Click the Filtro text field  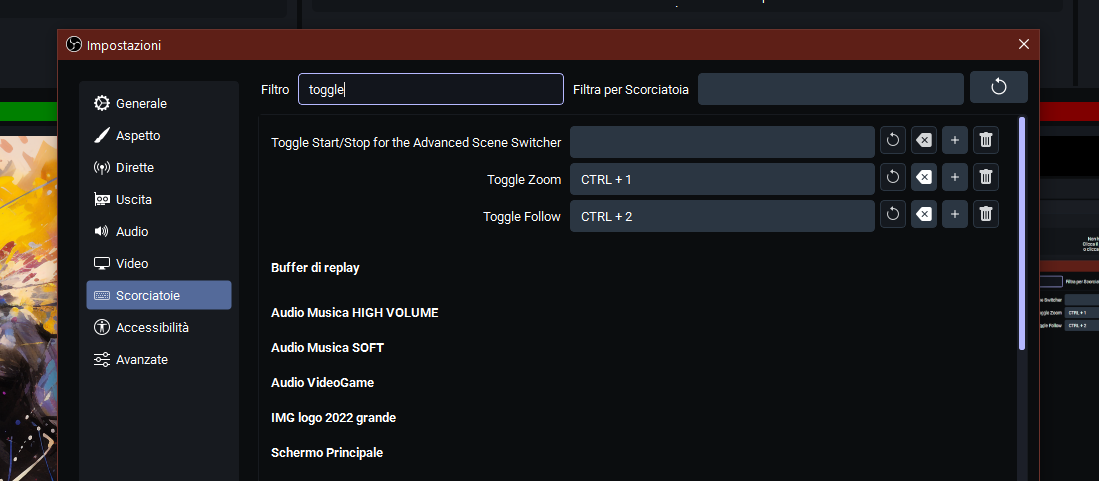point(430,89)
